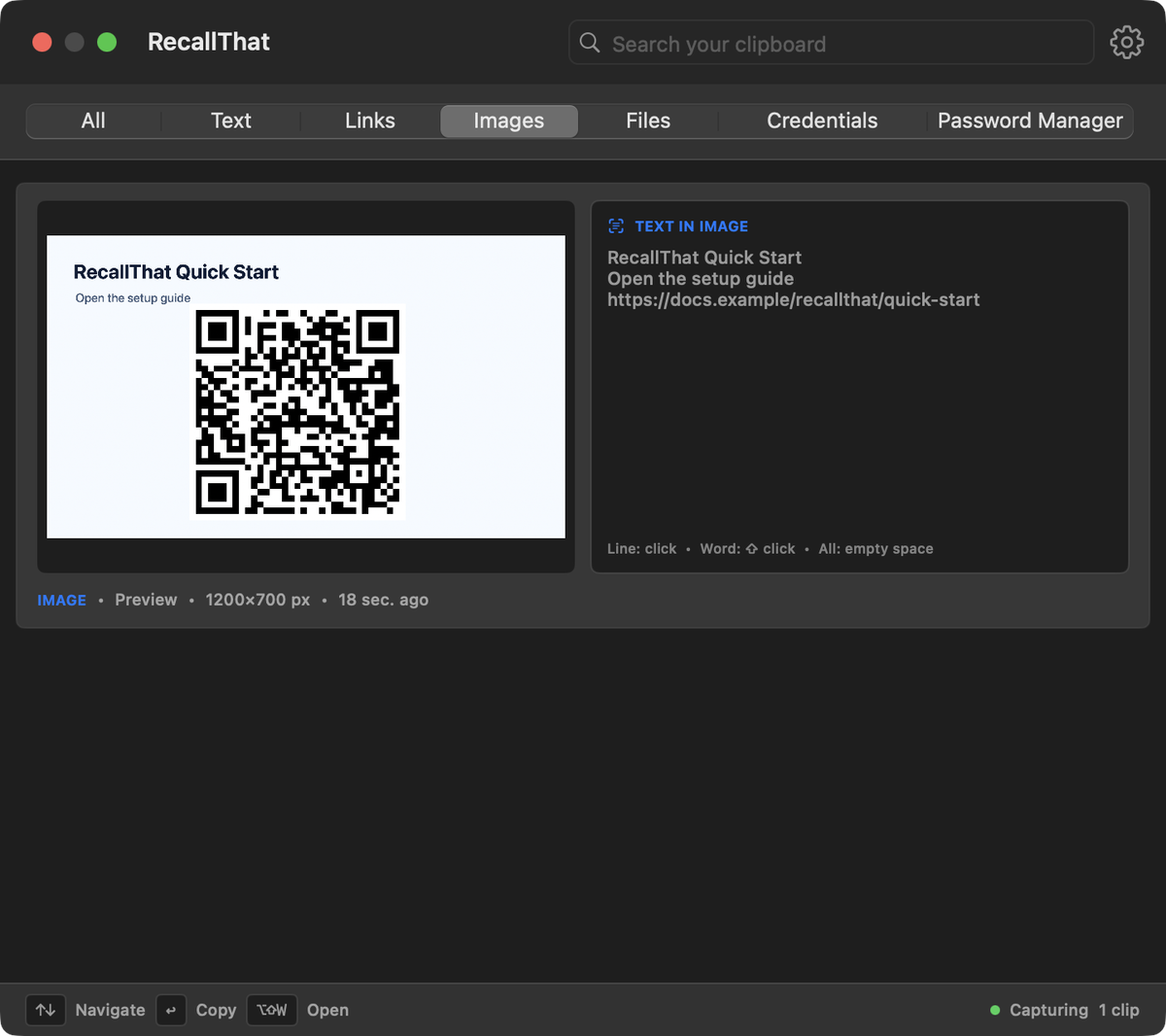Screen dimensions: 1166x1036
Task: Click the 'Line: click' hint text
Action: (x=642, y=549)
